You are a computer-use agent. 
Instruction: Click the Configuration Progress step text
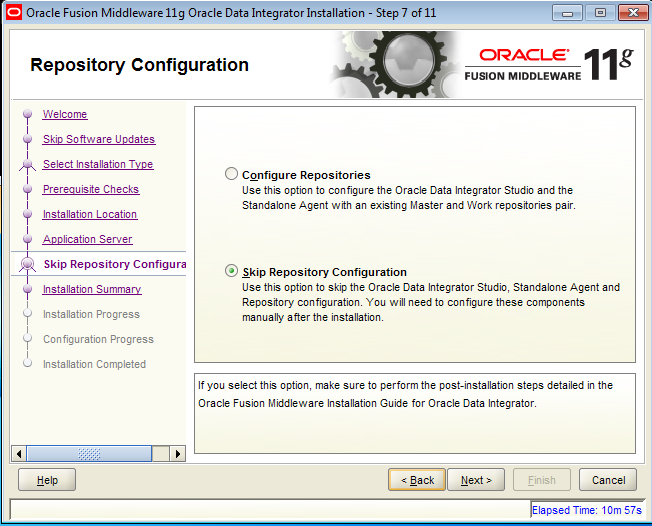pos(98,339)
